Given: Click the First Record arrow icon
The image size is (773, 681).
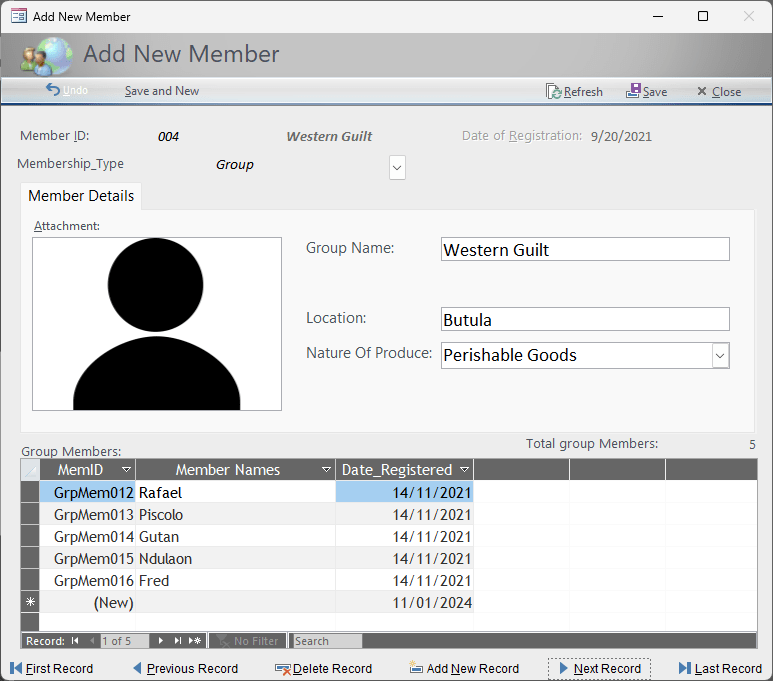Looking at the screenshot, I should point(16,668).
